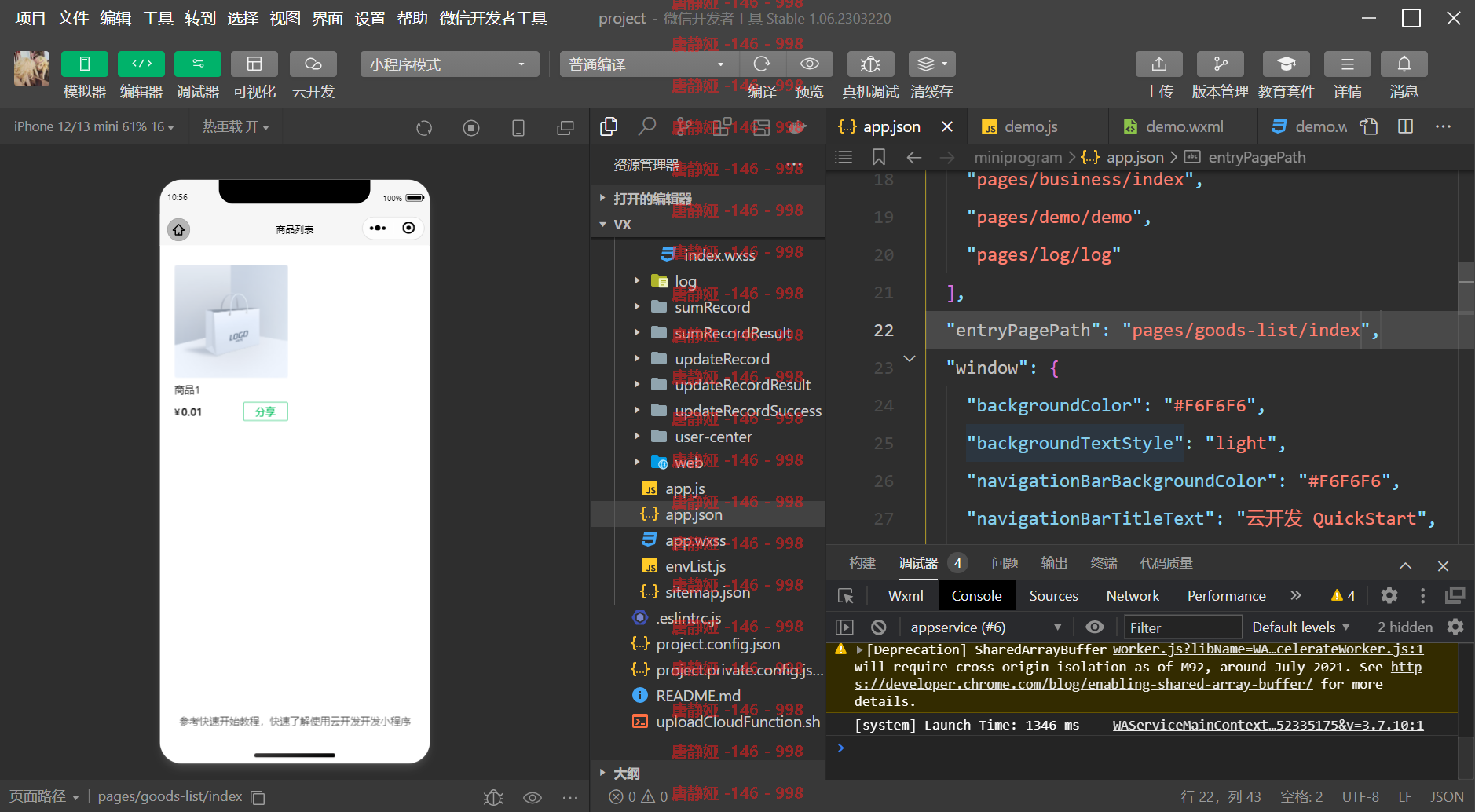The image size is (1475, 812).
Task: Switch to the demo.wxml tab
Action: tap(1184, 126)
